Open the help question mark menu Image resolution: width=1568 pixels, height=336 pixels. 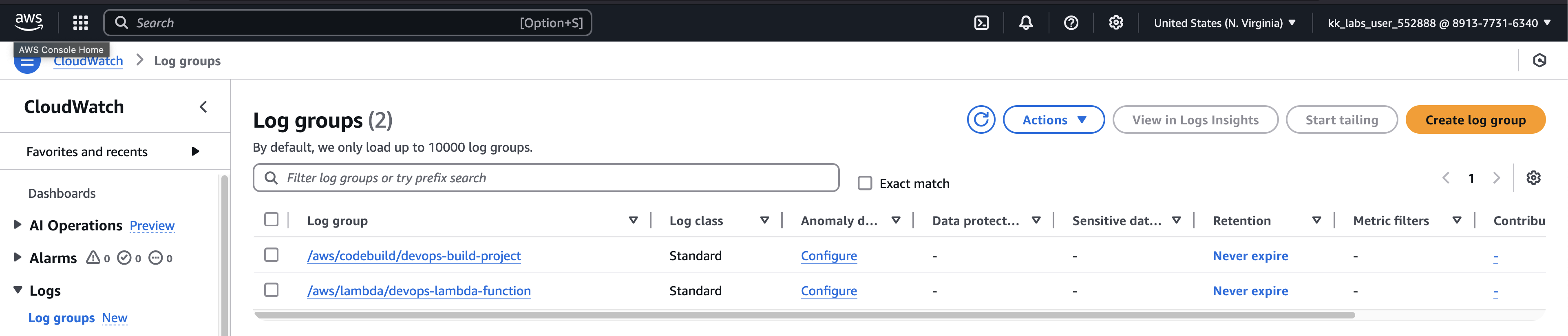click(1071, 23)
